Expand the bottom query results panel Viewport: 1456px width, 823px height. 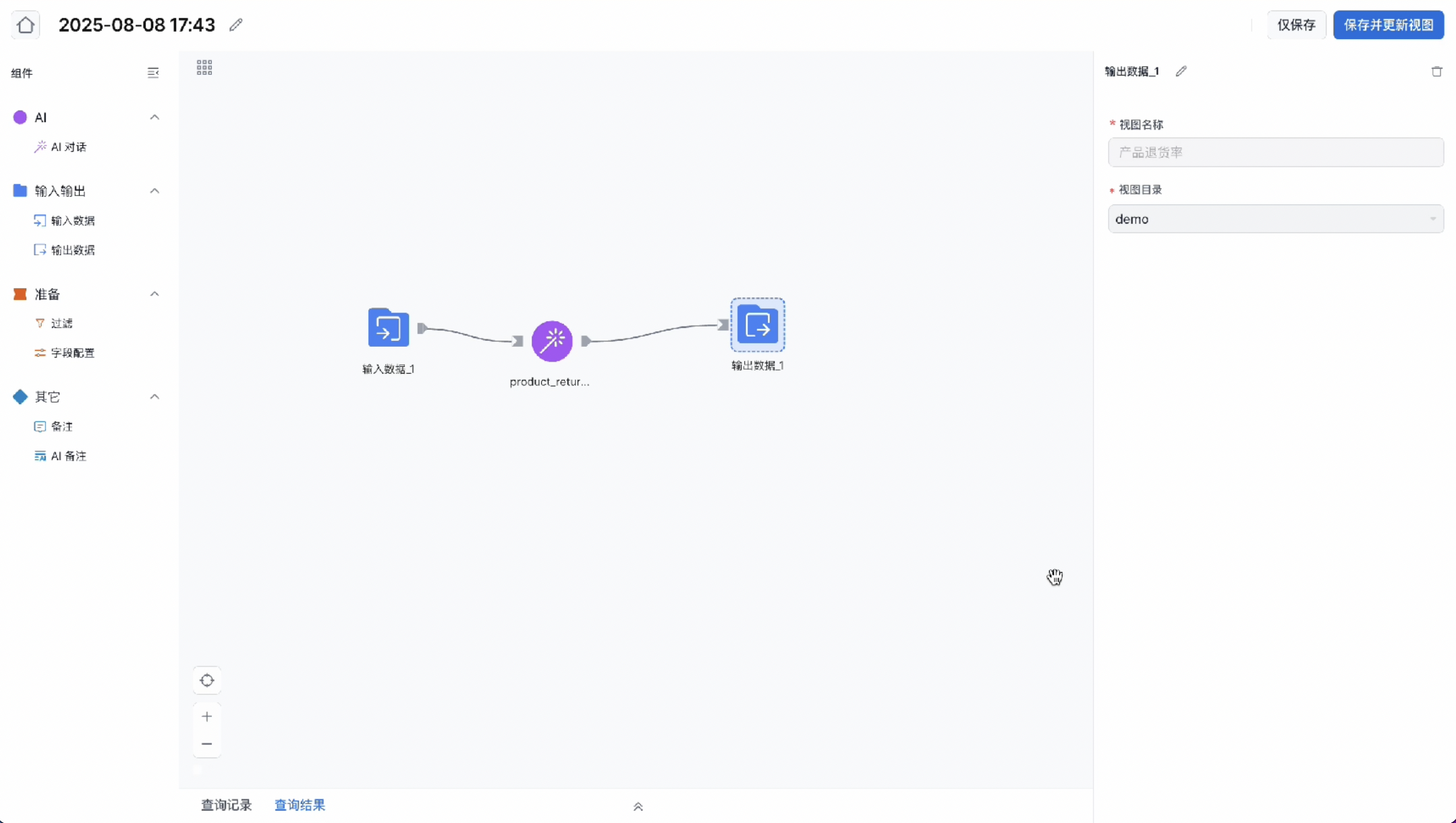pos(638,807)
